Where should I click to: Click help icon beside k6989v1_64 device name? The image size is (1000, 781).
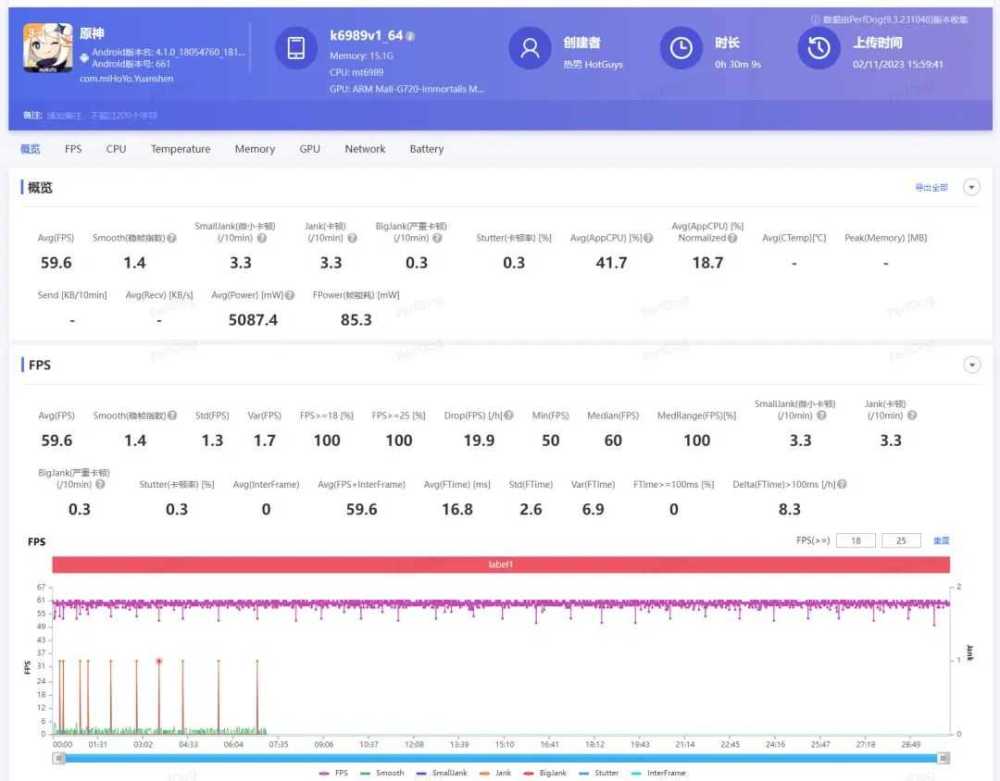point(410,36)
